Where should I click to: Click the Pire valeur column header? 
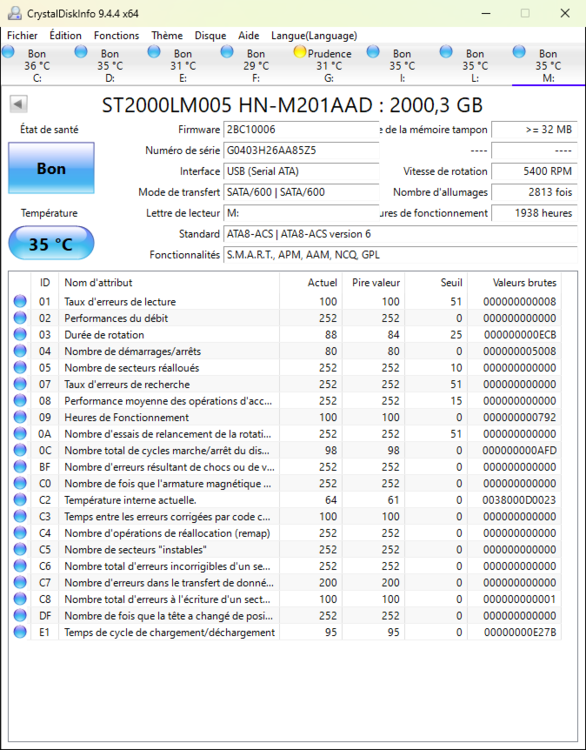click(x=373, y=283)
